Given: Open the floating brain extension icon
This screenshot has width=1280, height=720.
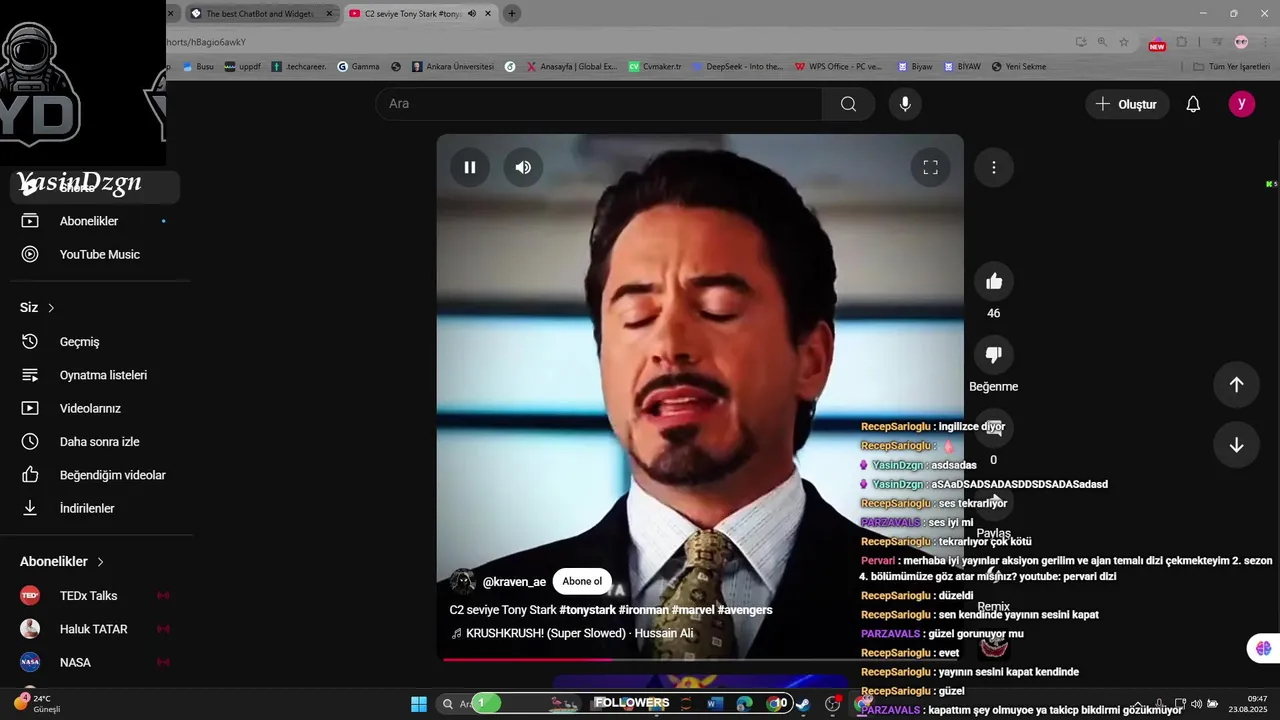Looking at the screenshot, I should tap(1263, 648).
